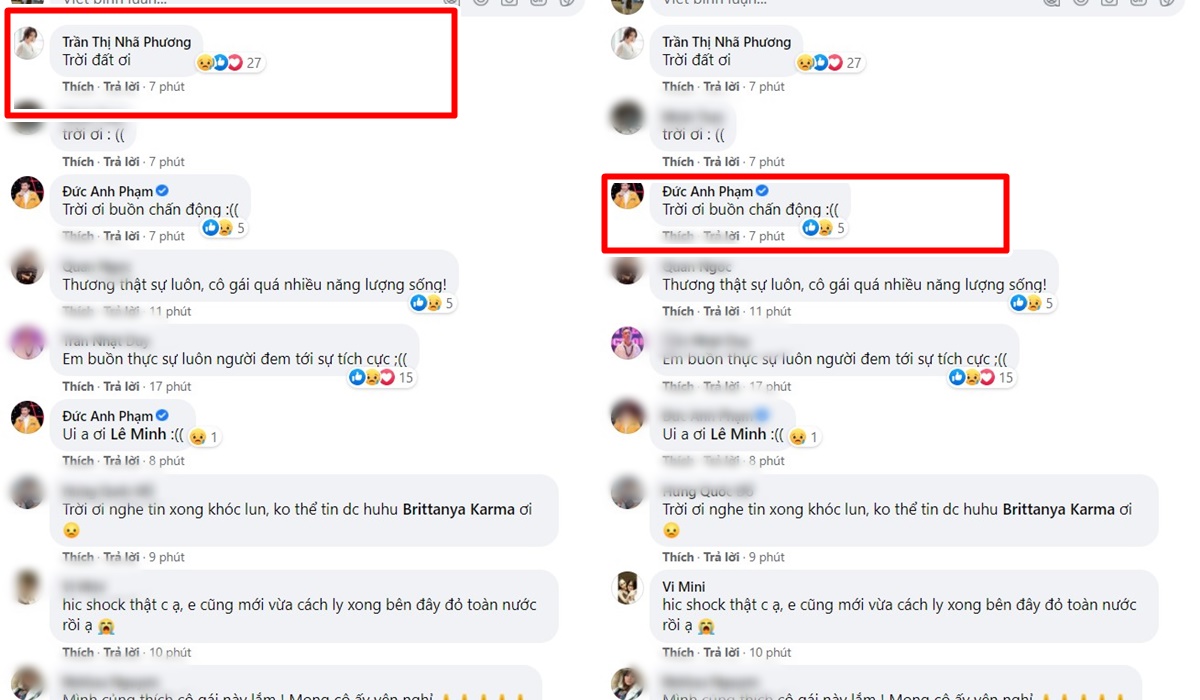Image resolution: width=1200 pixels, height=700 pixels.
Task: Click the crying emoji after "rồi ạ" in Vi Mini's comment
Action: tap(706, 625)
